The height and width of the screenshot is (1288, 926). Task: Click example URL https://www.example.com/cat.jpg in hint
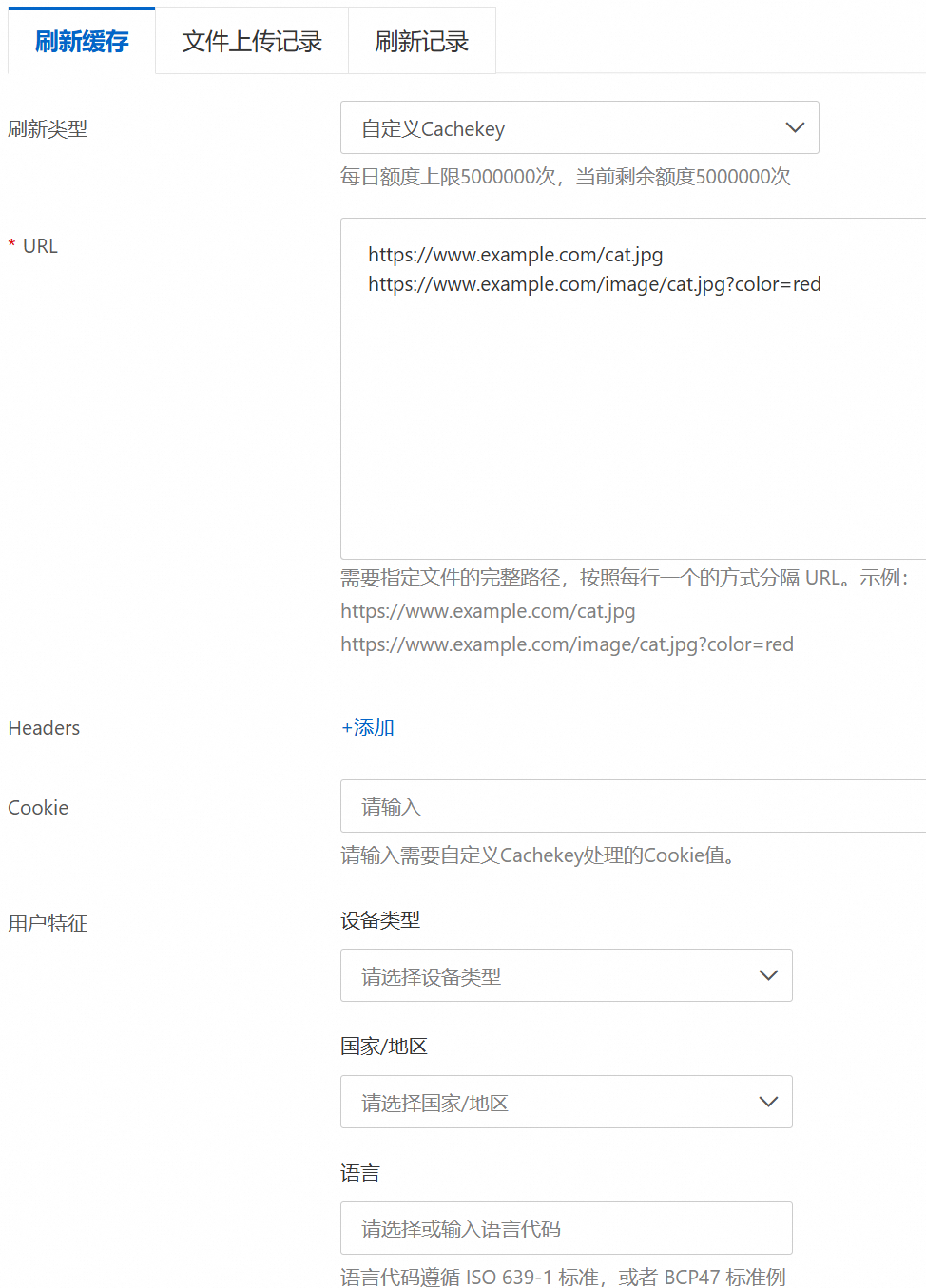488,611
